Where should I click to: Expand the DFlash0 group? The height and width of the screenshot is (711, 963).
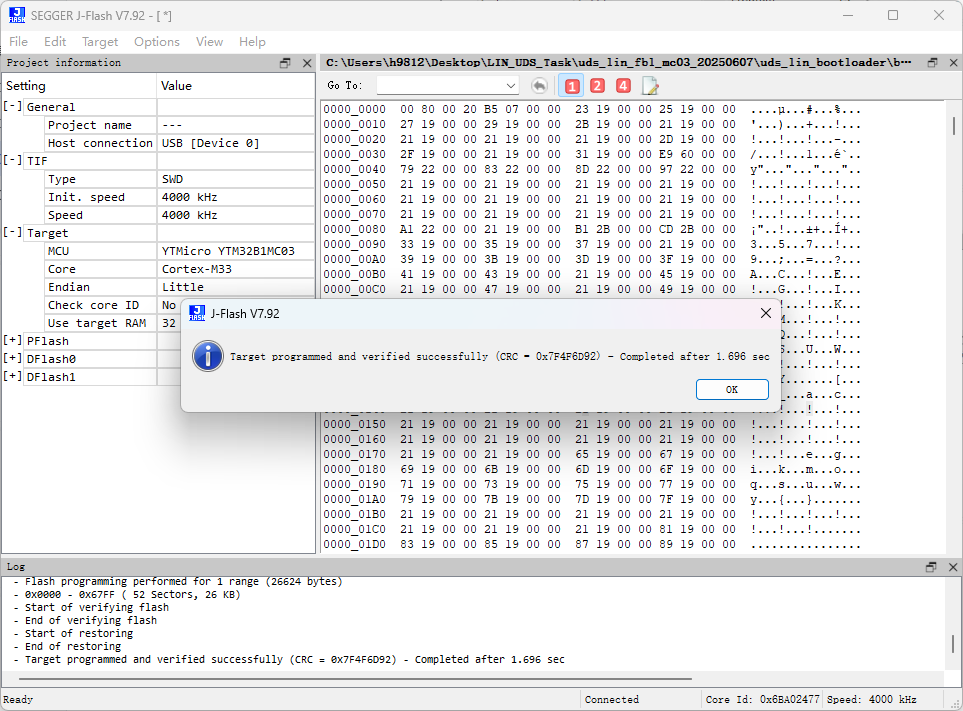coord(13,358)
